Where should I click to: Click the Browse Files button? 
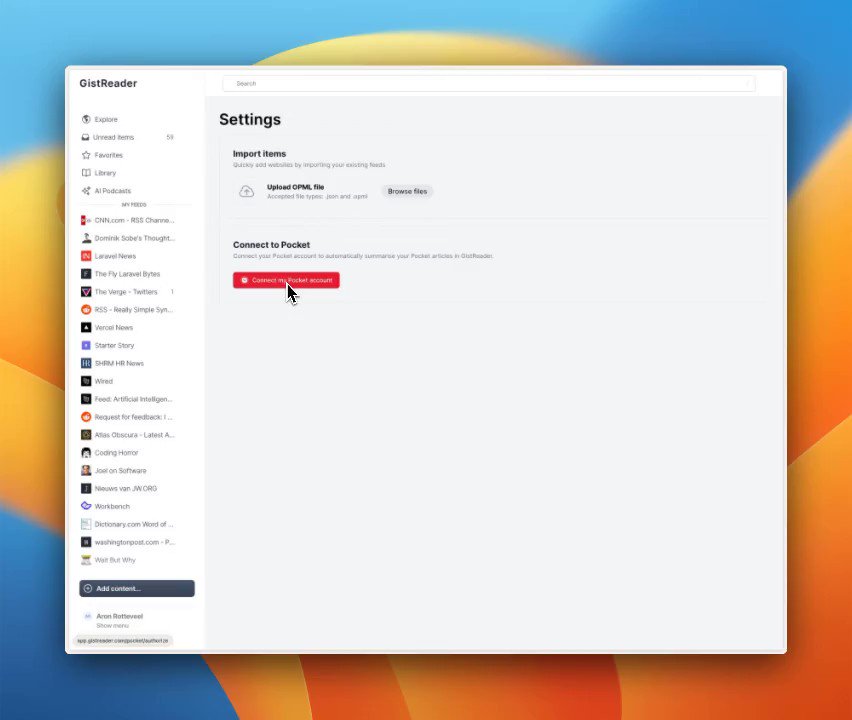pos(407,191)
